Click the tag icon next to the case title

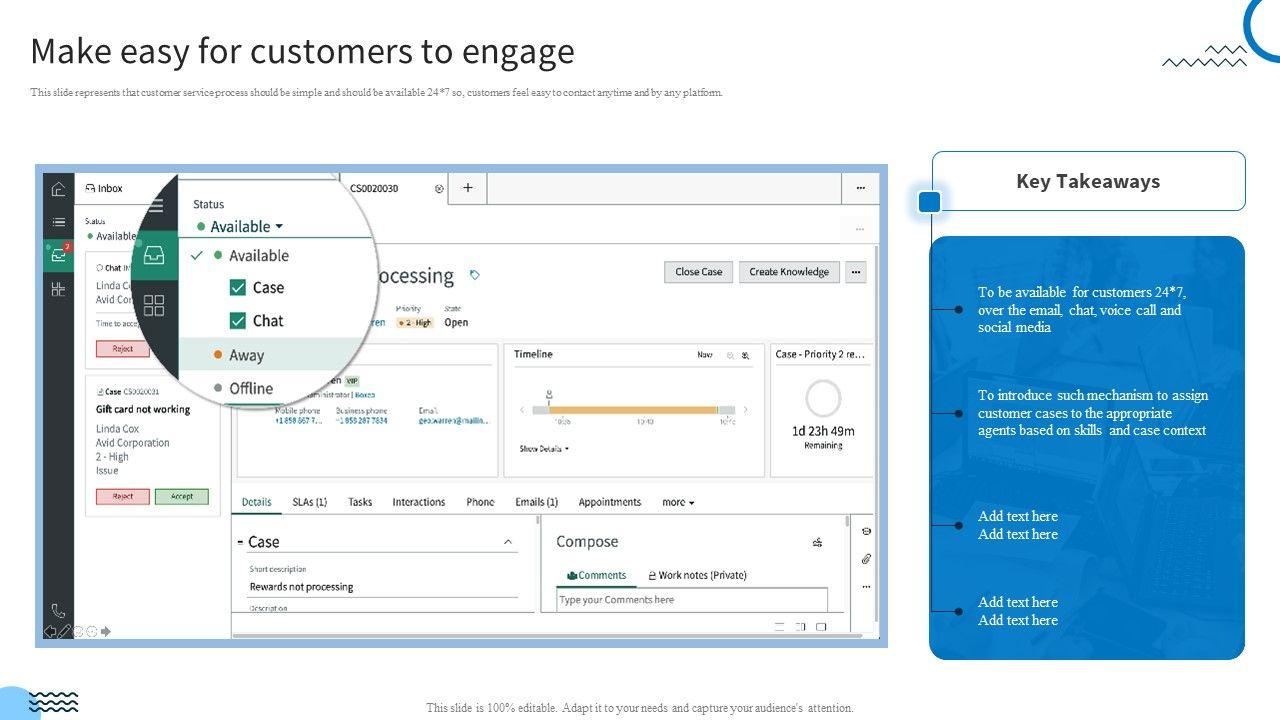pyautogui.click(x=475, y=275)
